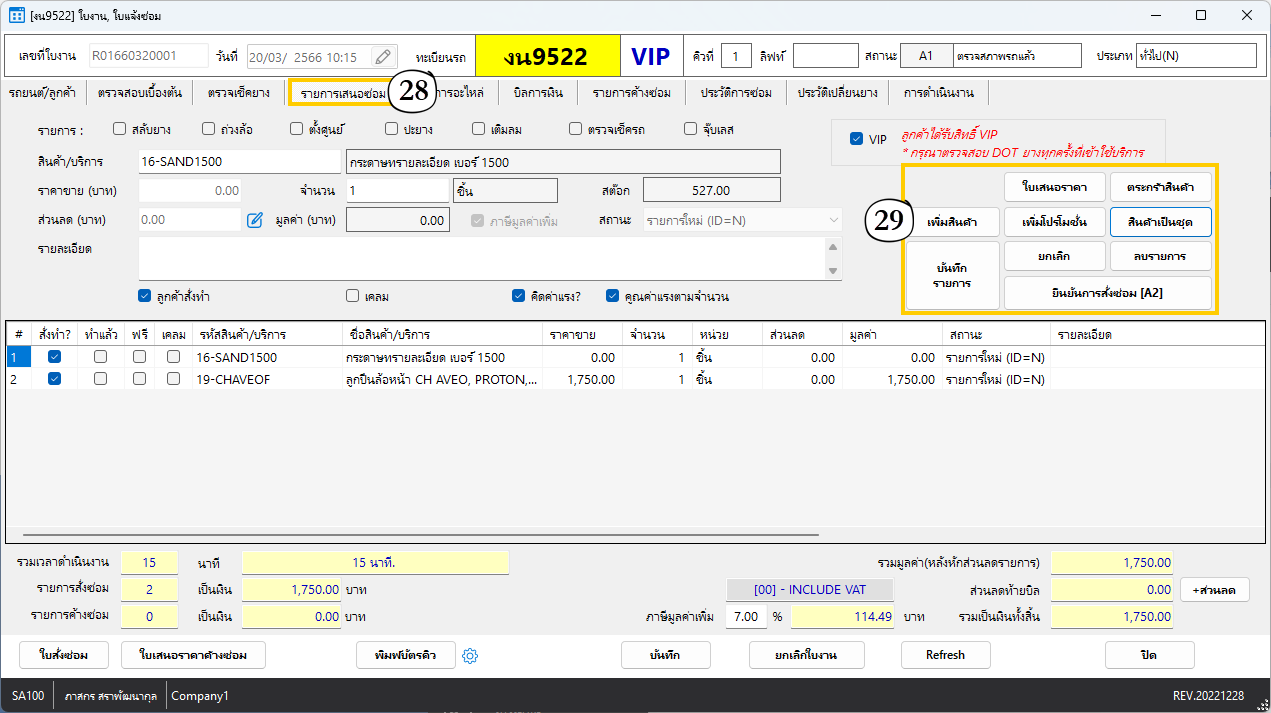
Task: Tick the สลับยาง checkbox
Action: (x=120, y=129)
